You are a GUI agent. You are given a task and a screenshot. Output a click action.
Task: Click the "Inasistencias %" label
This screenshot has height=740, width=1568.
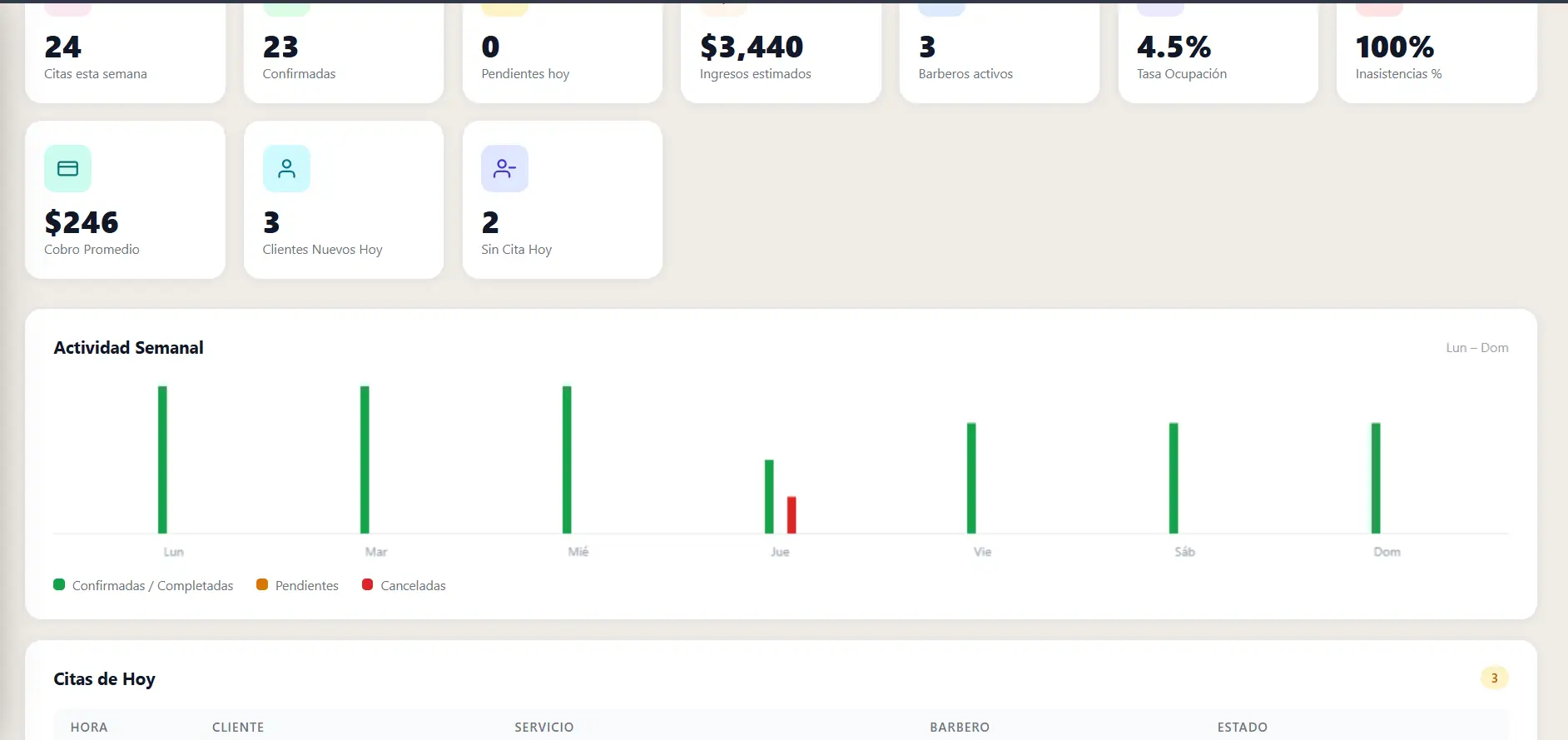(1398, 74)
